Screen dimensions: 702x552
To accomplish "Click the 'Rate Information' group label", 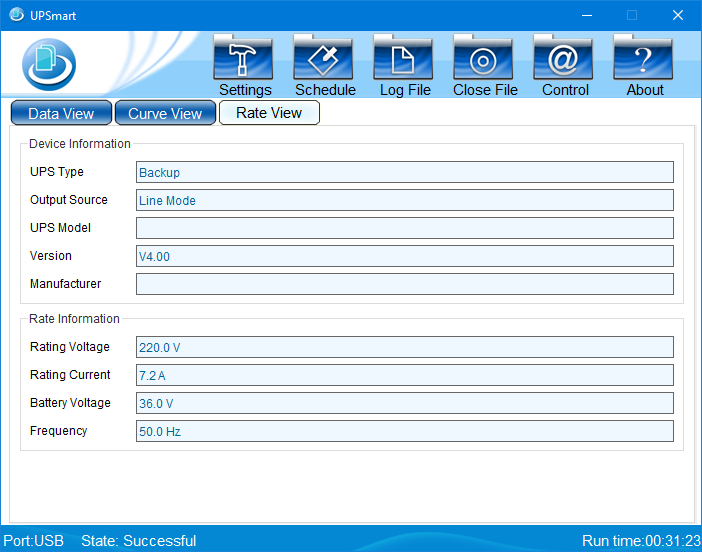I will (74, 319).
